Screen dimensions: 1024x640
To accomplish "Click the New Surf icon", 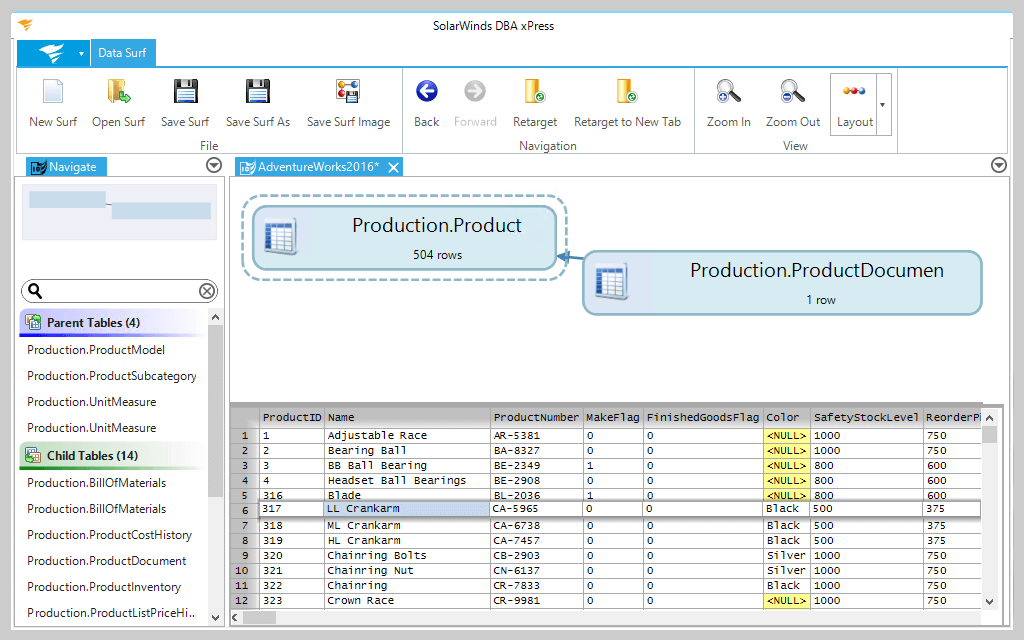I will 53,93.
